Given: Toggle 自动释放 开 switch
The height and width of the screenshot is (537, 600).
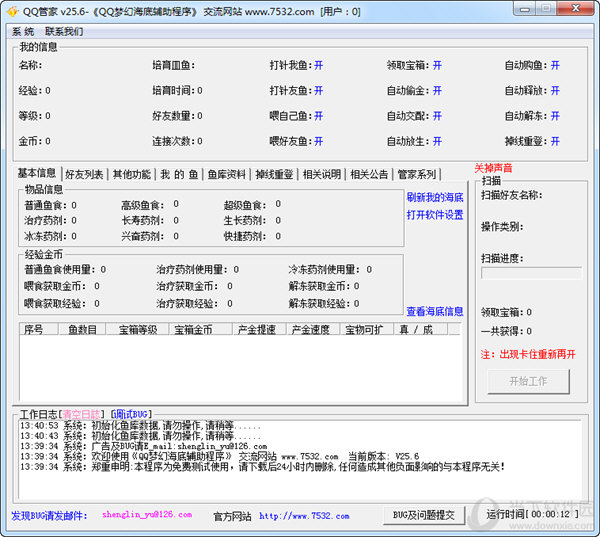Looking at the screenshot, I should pyautogui.click(x=555, y=91).
